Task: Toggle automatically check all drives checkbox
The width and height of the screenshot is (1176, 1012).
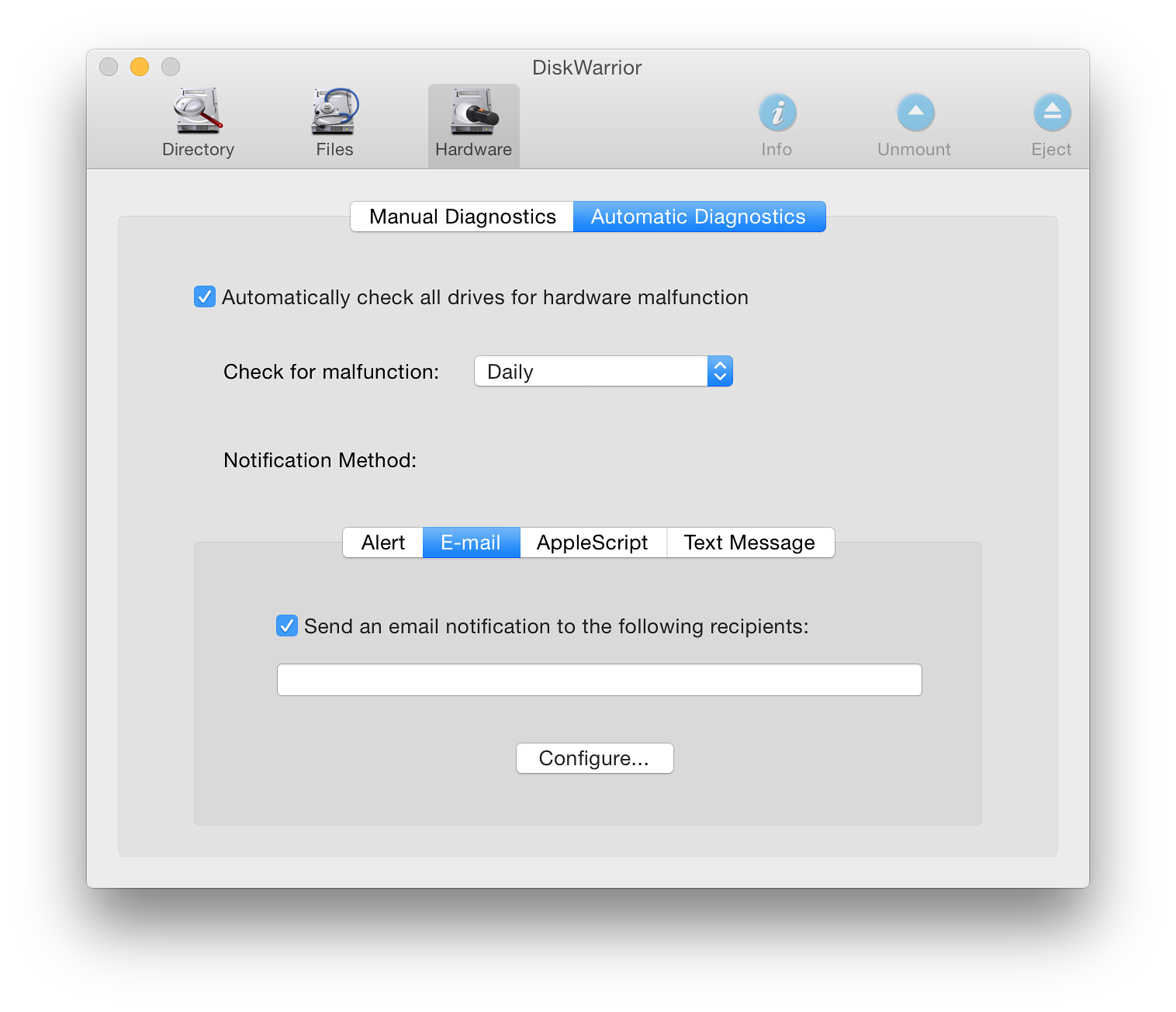Action: coord(205,296)
